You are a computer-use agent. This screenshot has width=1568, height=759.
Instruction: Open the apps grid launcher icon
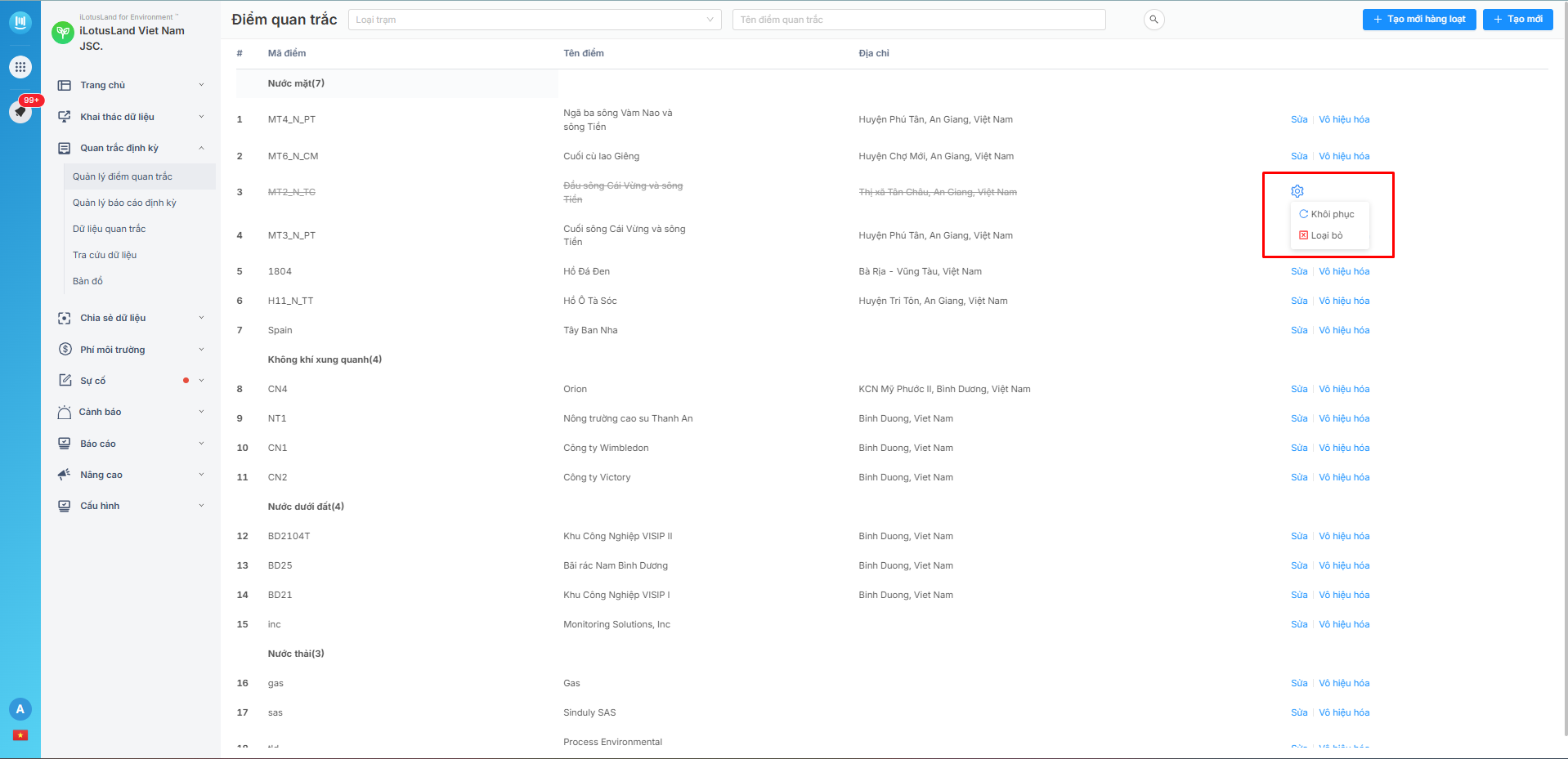20,67
